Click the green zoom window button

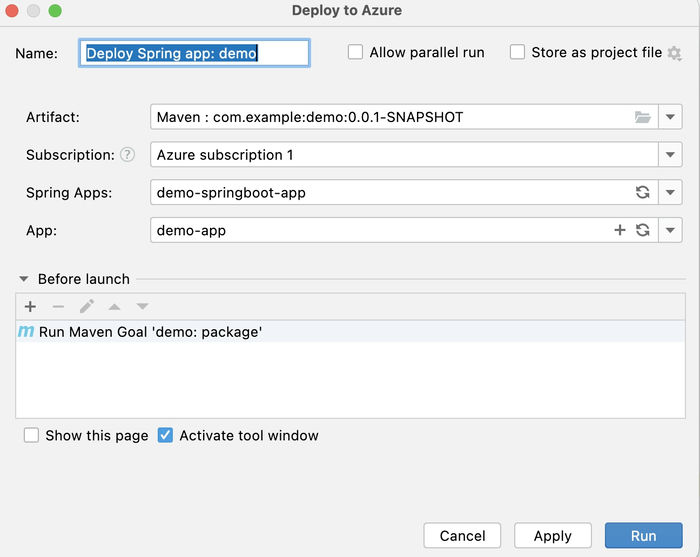(x=55, y=11)
